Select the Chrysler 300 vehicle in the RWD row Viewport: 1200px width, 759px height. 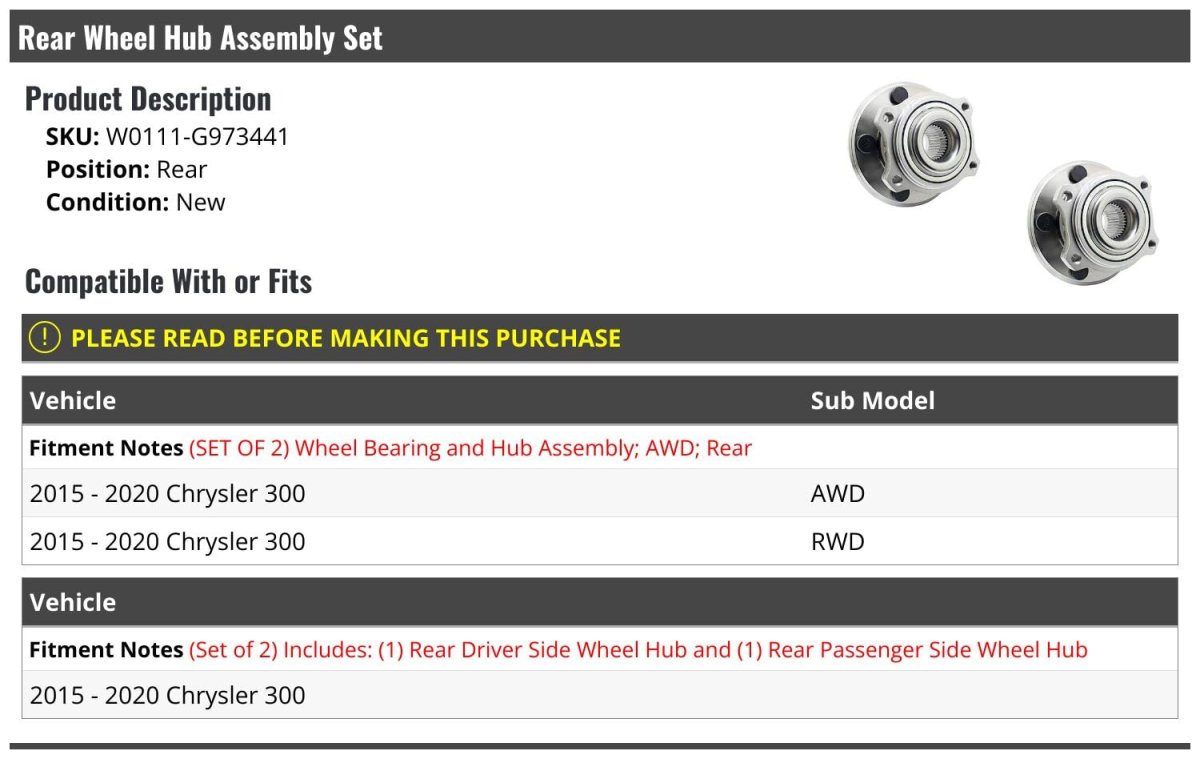(168, 542)
